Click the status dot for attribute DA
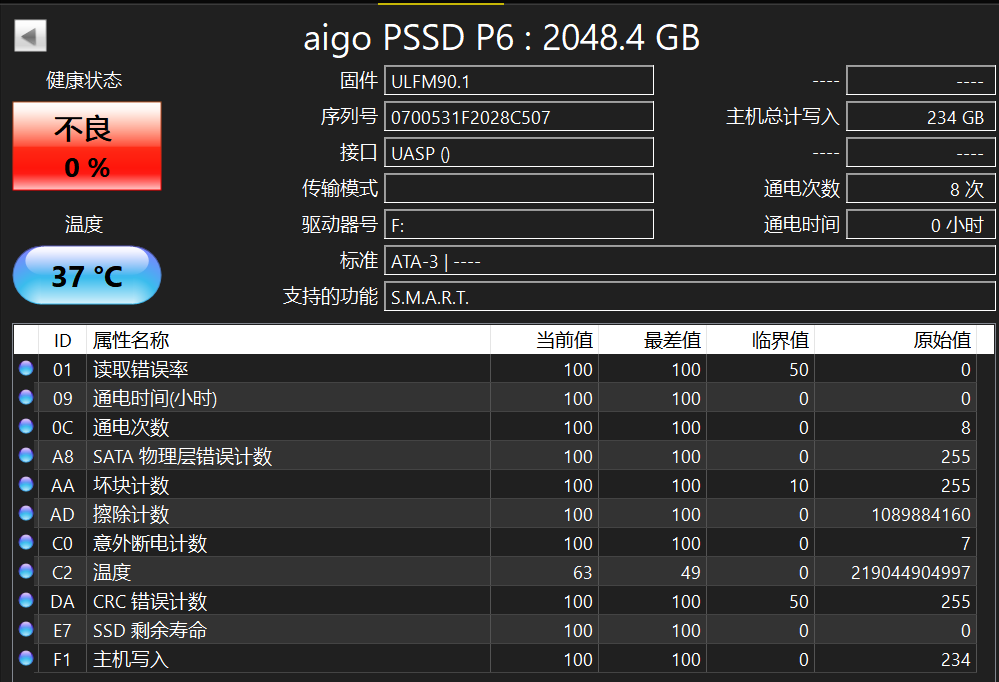 (x=26, y=600)
